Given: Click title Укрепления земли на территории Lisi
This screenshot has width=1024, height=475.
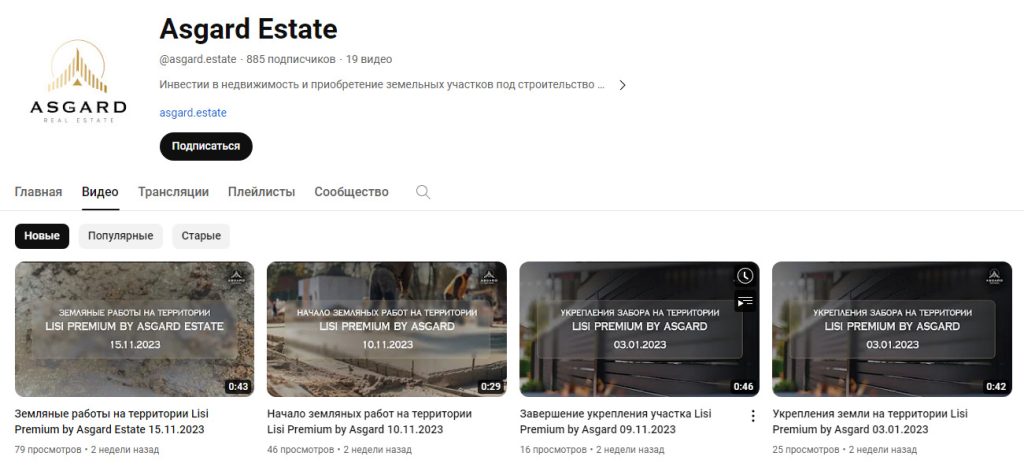Looking at the screenshot, I should [x=870, y=421].
